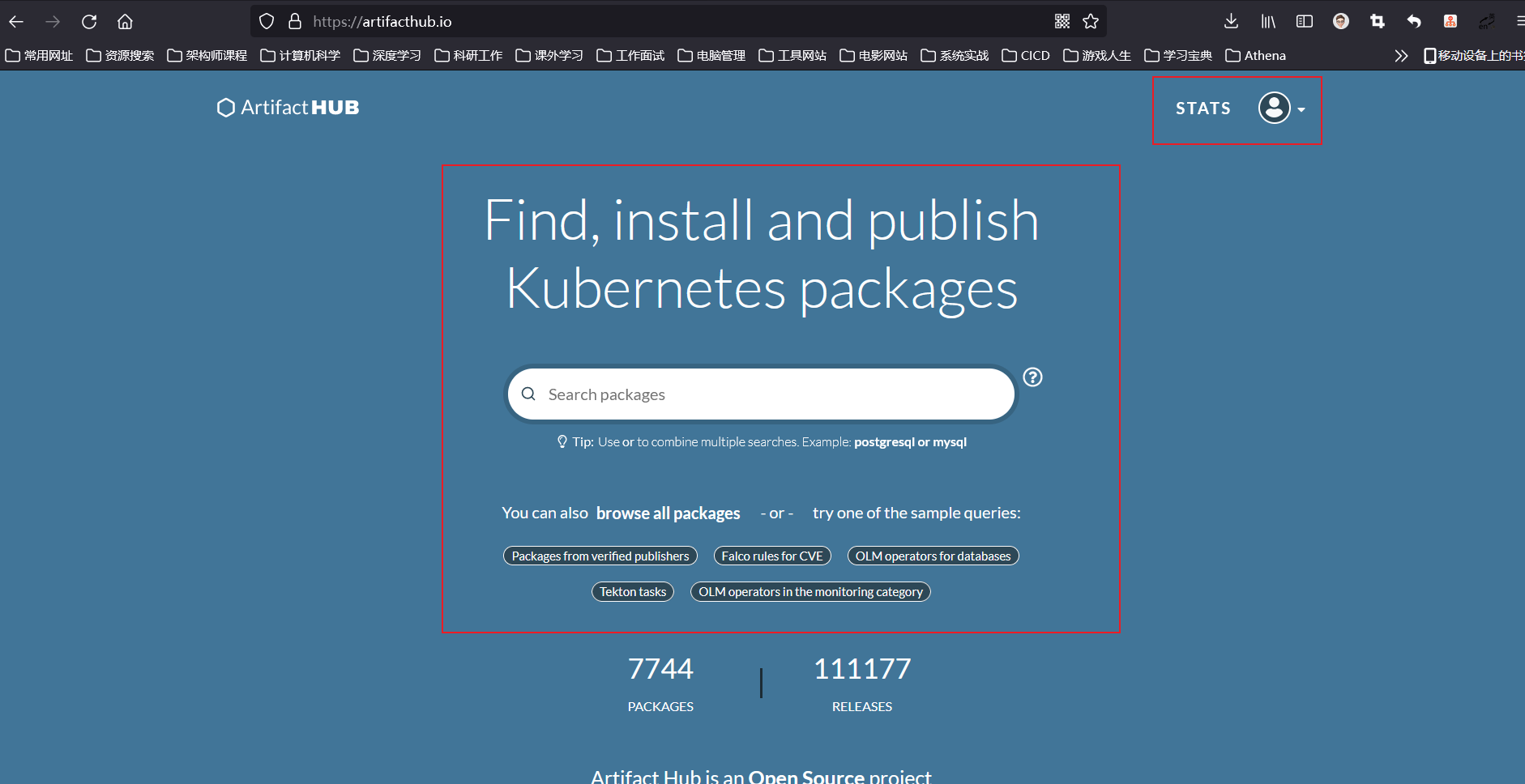Generate page QR code from address bar
Viewport: 1525px width, 784px height.
[1062, 22]
